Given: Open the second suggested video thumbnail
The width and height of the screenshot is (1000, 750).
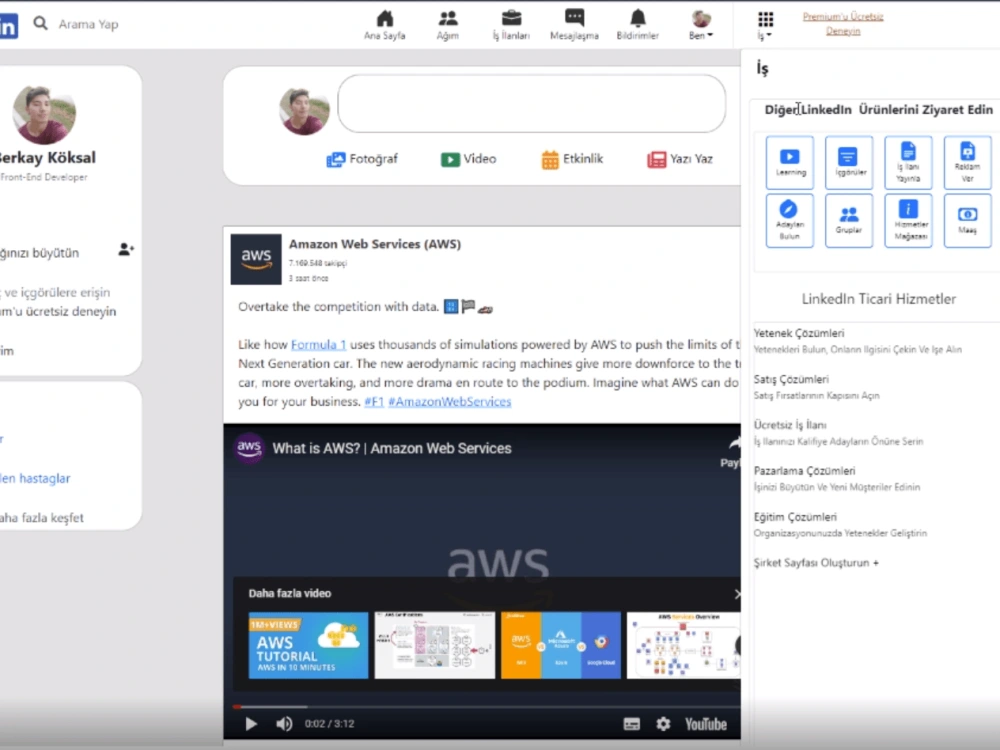Looking at the screenshot, I should [434, 645].
